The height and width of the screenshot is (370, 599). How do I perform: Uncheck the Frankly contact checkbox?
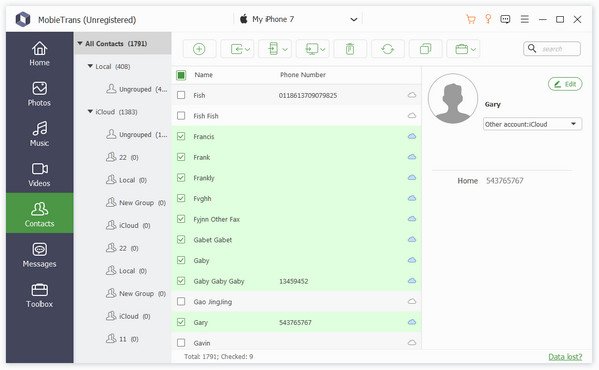(181, 178)
